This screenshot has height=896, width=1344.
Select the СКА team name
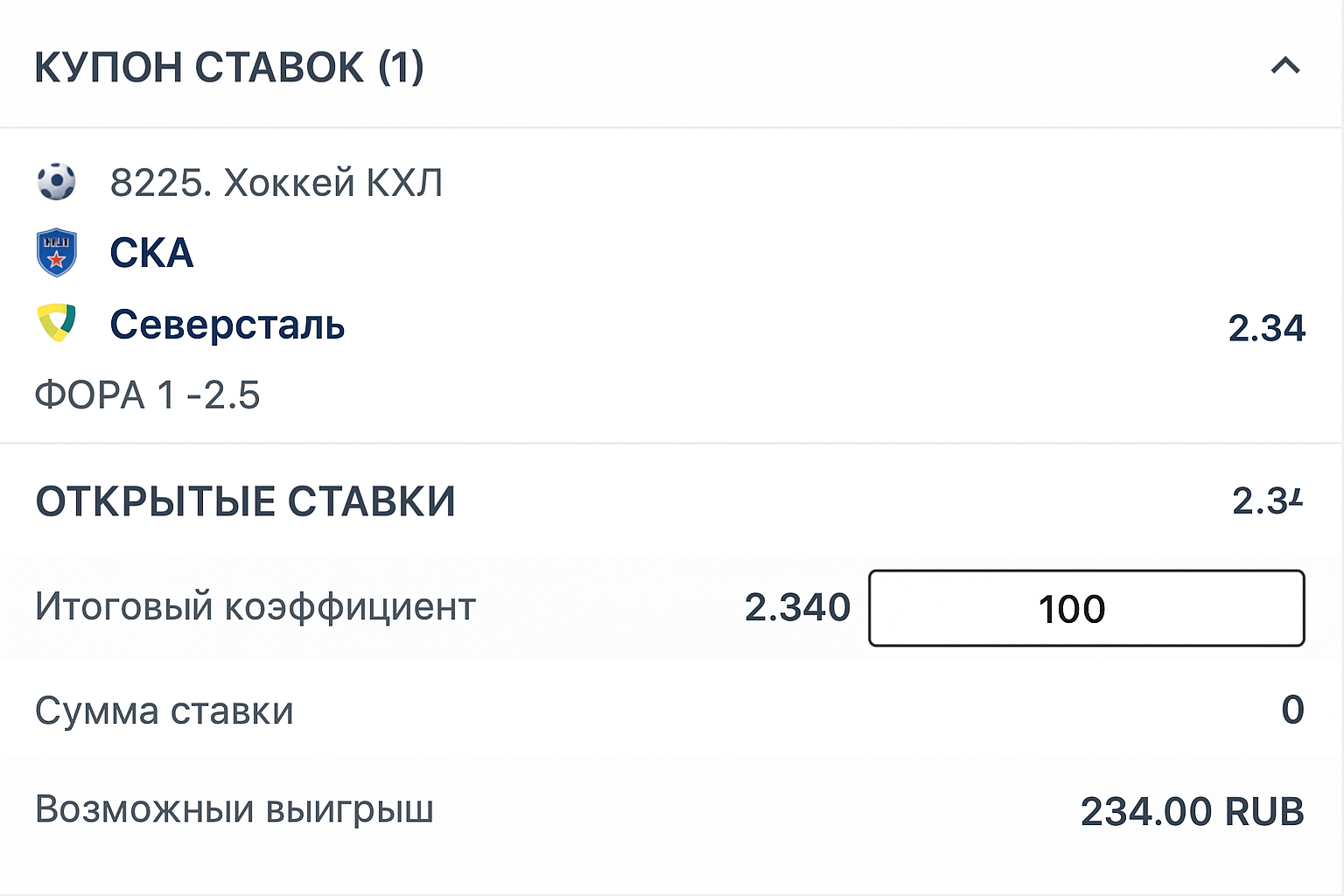coord(151,254)
